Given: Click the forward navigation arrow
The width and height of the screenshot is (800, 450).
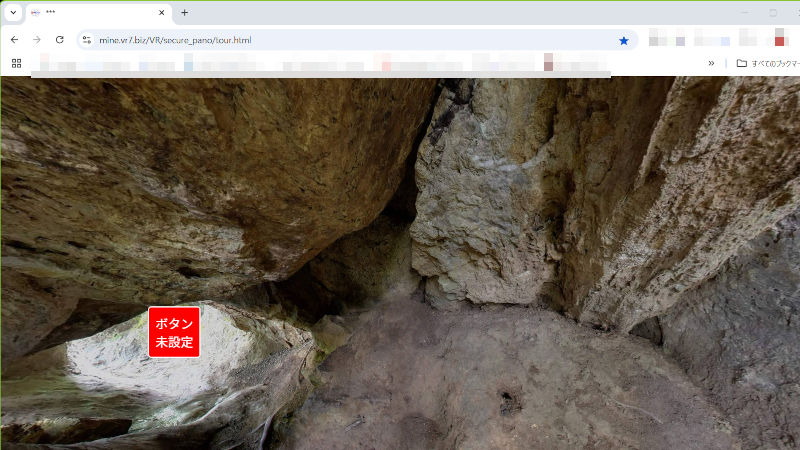Looking at the screenshot, I should click(37, 40).
